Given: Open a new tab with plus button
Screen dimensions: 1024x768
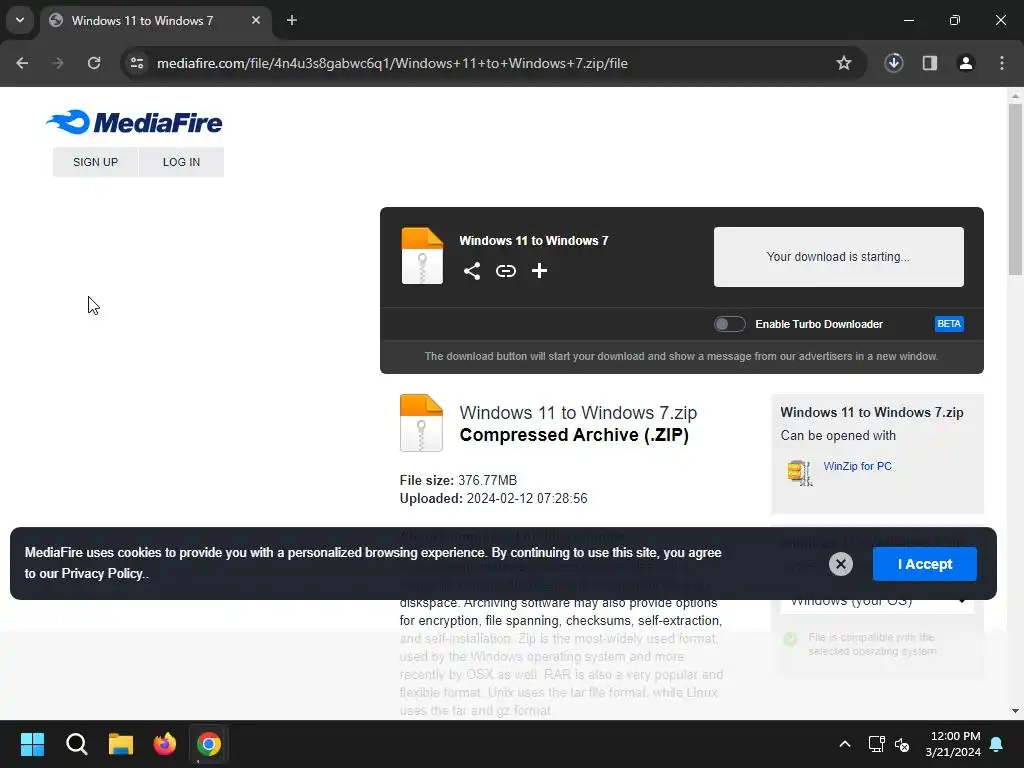Looking at the screenshot, I should 292,20.
